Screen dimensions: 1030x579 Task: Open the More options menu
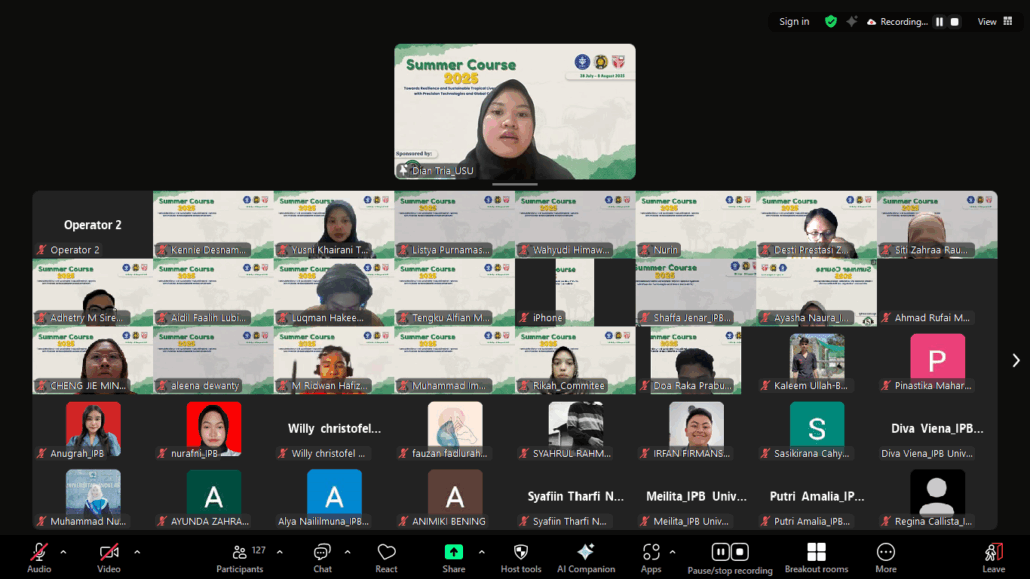885,553
